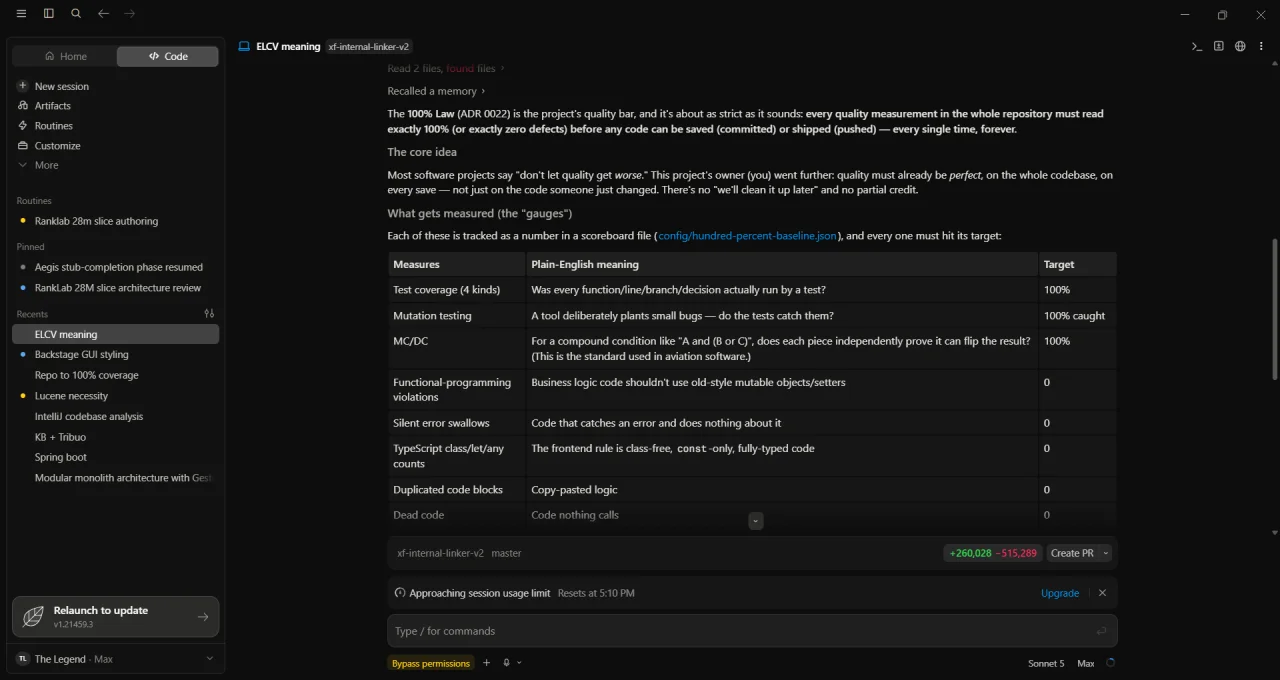Open the Lucene necessity session
This screenshot has width=1280, height=680.
click(71, 396)
